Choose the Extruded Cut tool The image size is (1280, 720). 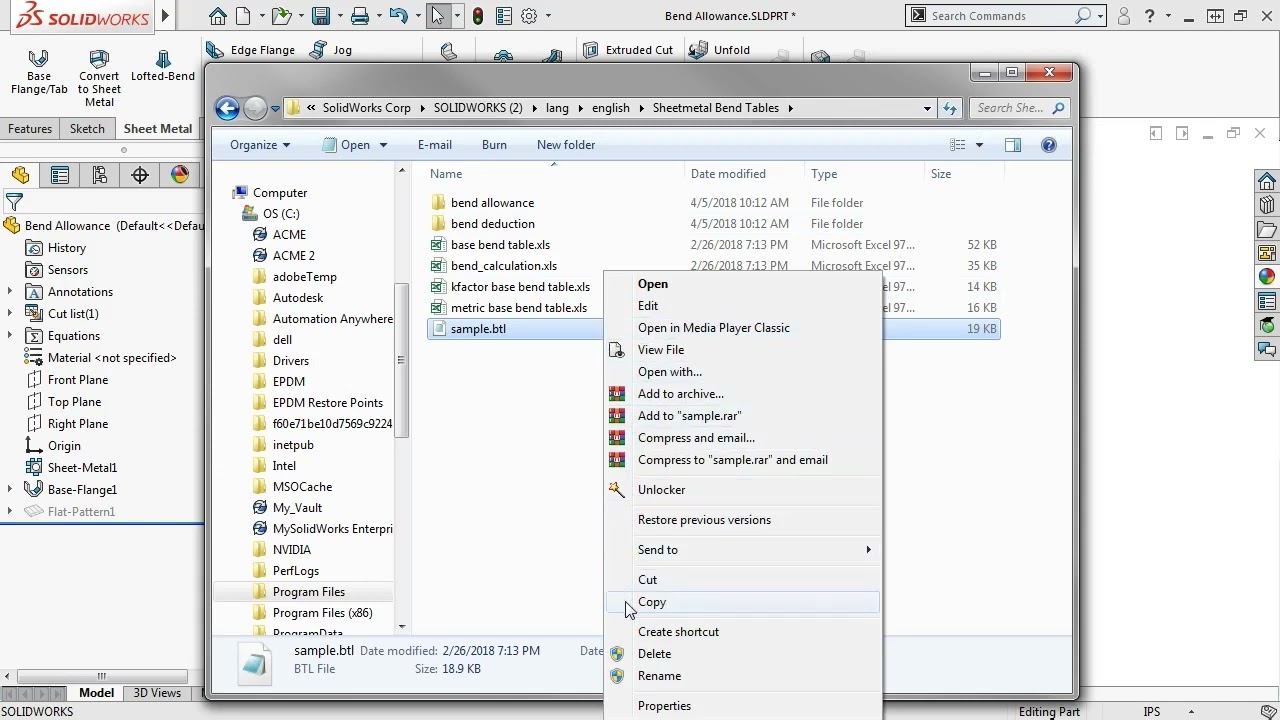[628, 50]
